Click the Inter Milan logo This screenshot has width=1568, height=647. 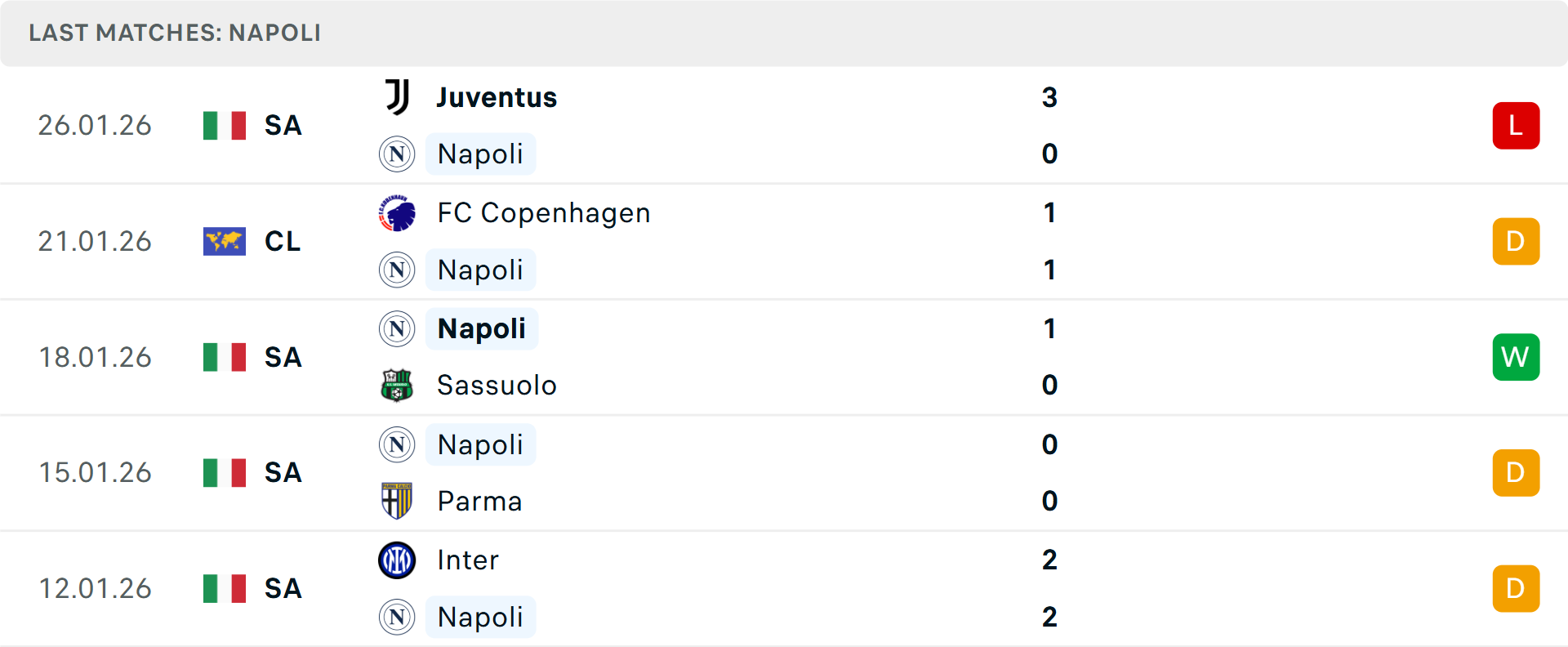pyautogui.click(x=397, y=560)
